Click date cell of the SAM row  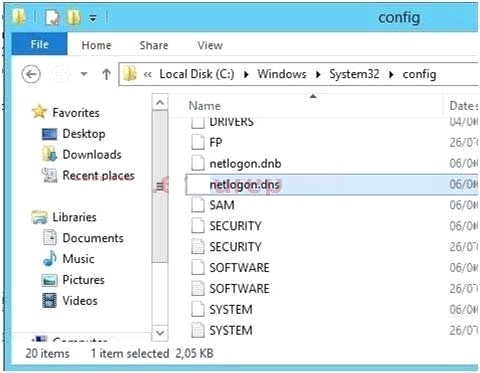(x=463, y=205)
